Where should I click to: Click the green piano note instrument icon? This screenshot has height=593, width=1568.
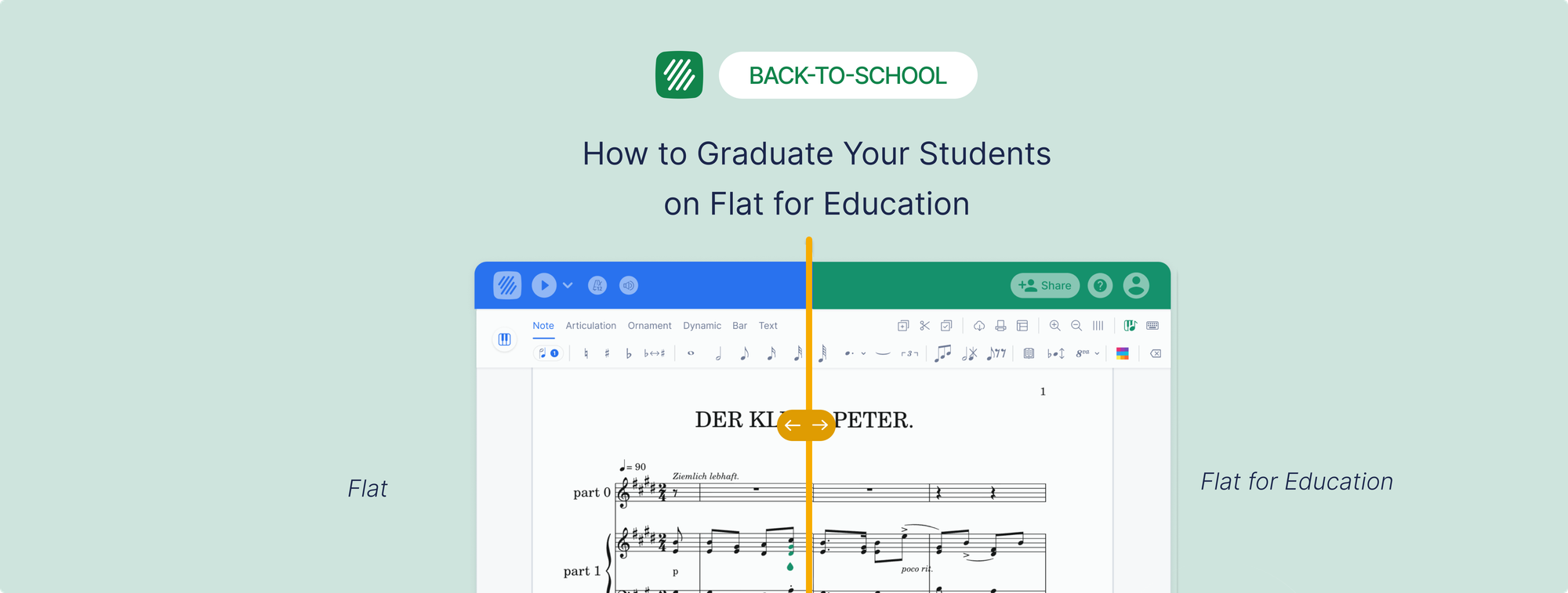point(1130,326)
